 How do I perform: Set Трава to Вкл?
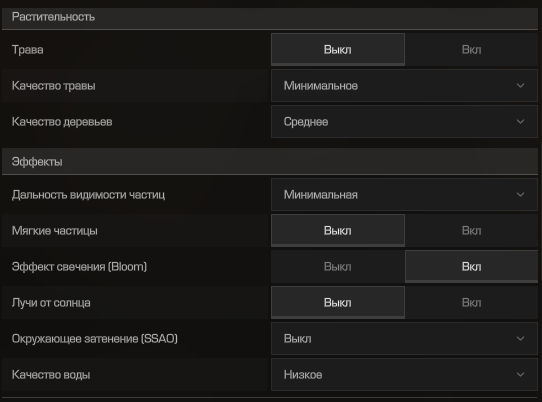(471, 49)
